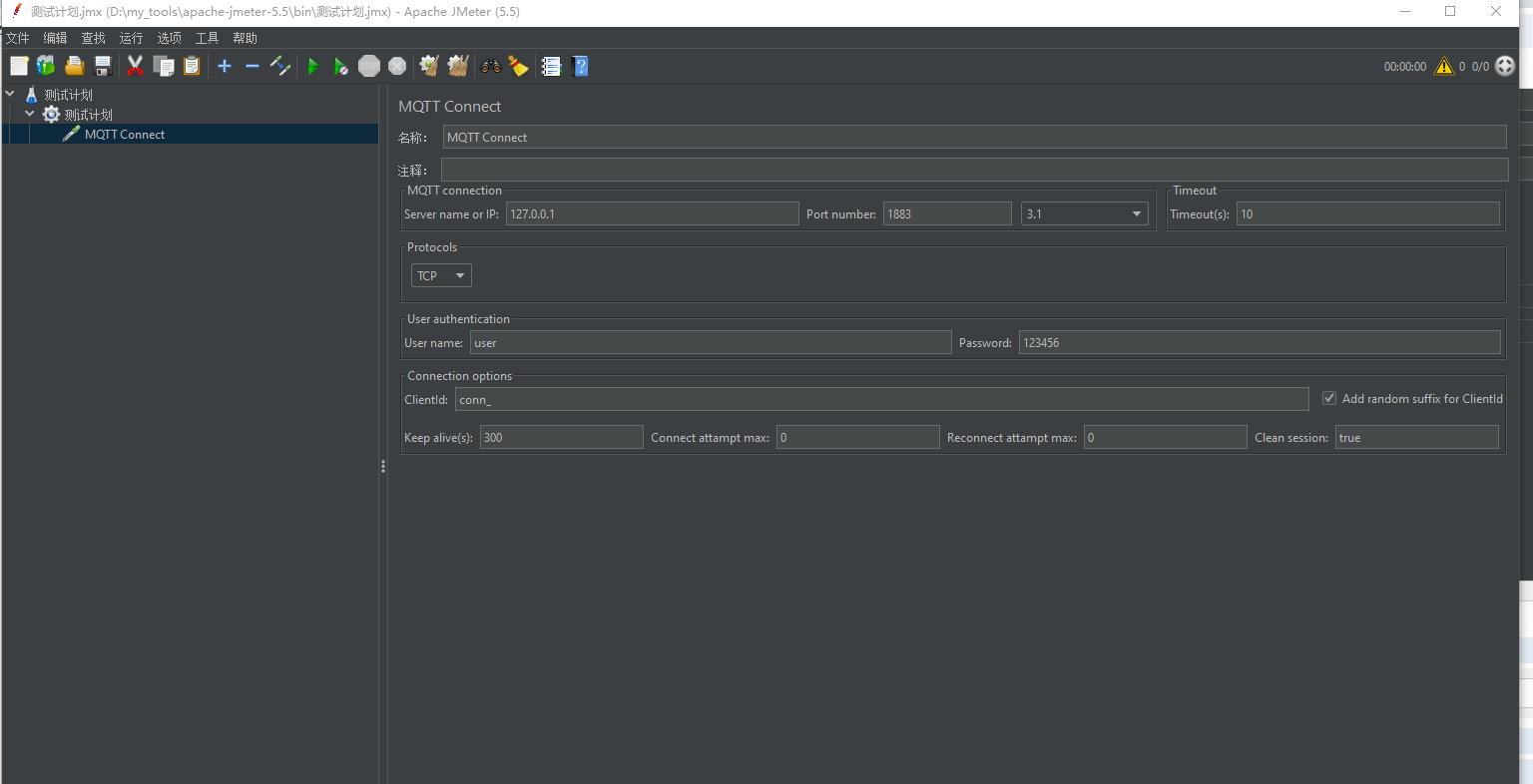1533x784 pixels.
Task: Click the Open file folder icon
Action: (x=74, y=66)
